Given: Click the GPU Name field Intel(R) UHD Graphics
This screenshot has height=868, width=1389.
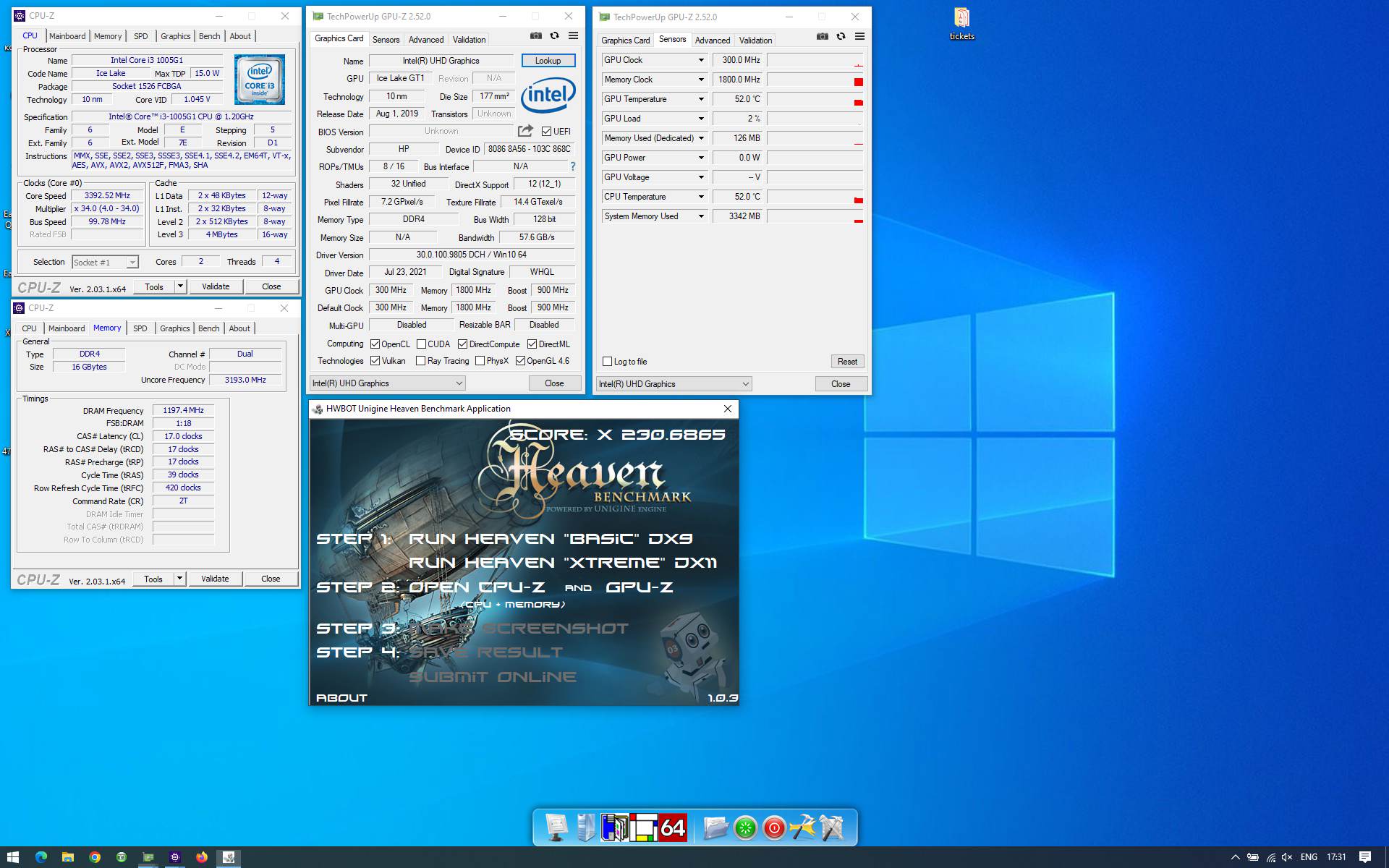Looking at the screenshot, I should 441,61.
